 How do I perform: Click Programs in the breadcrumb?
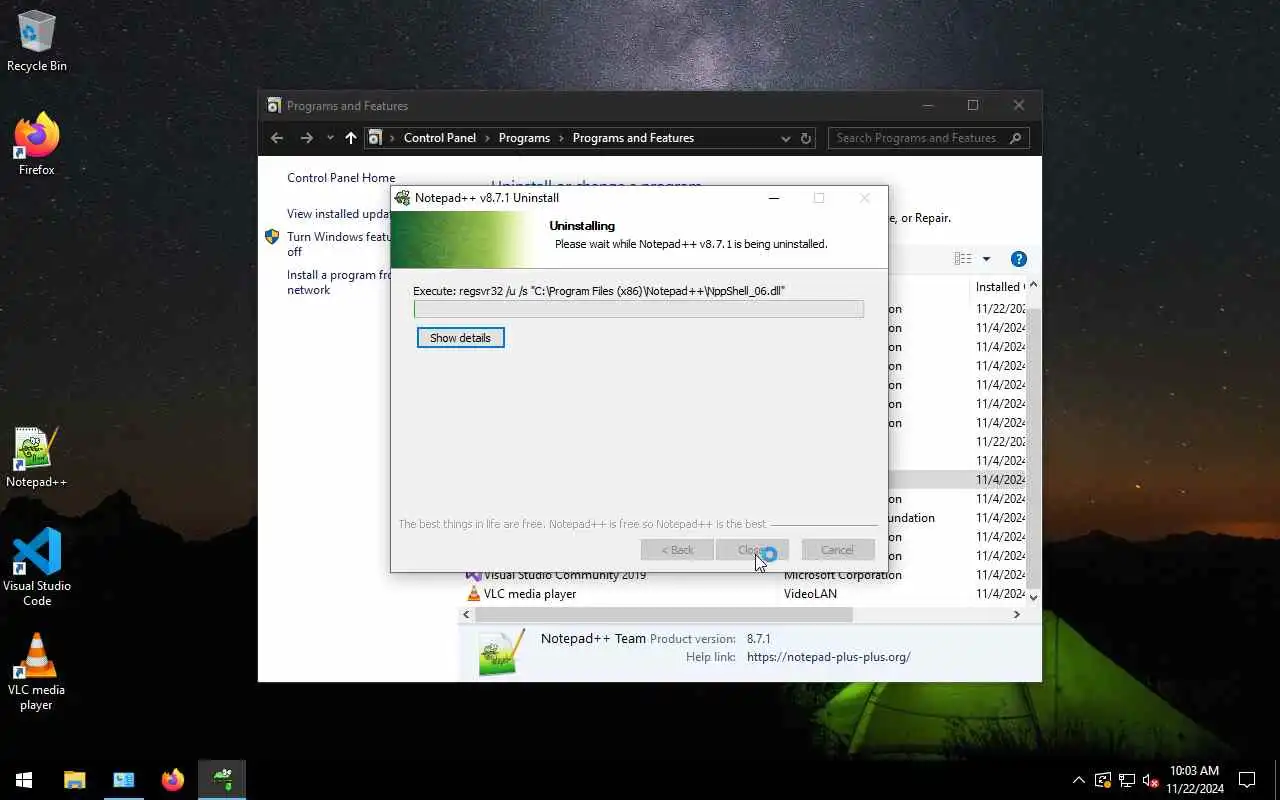524,138
